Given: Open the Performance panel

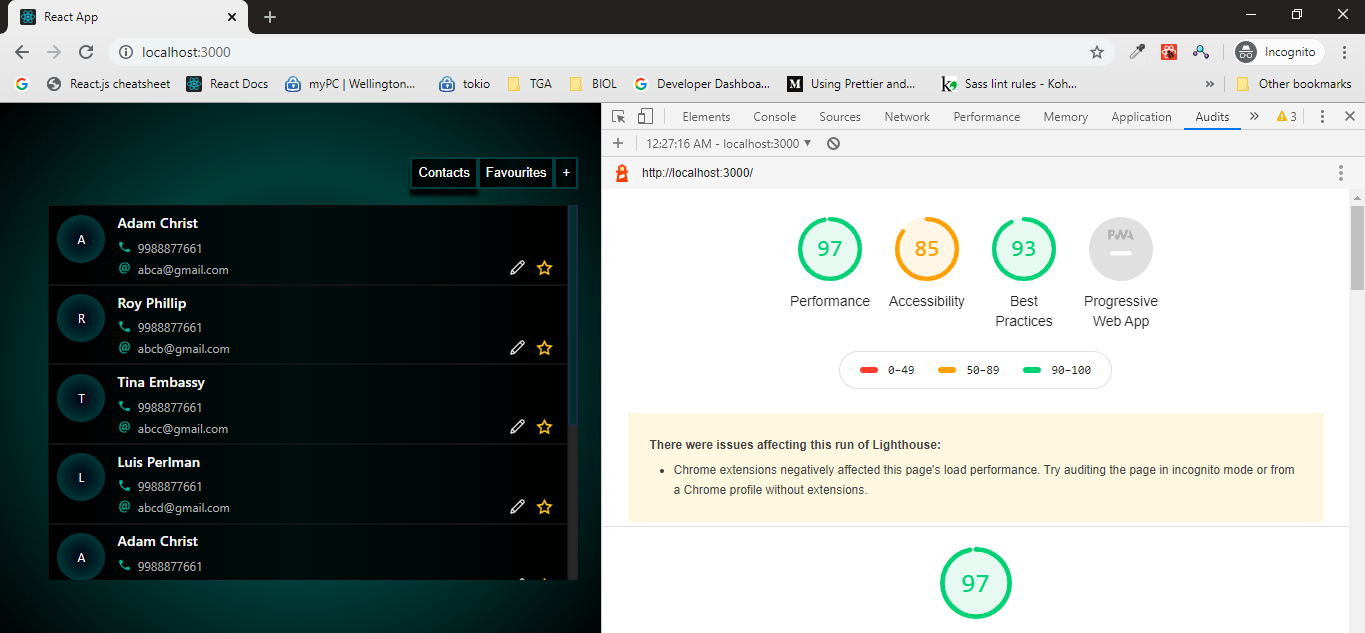Looking at the screenshot, I should pos(987,117).
